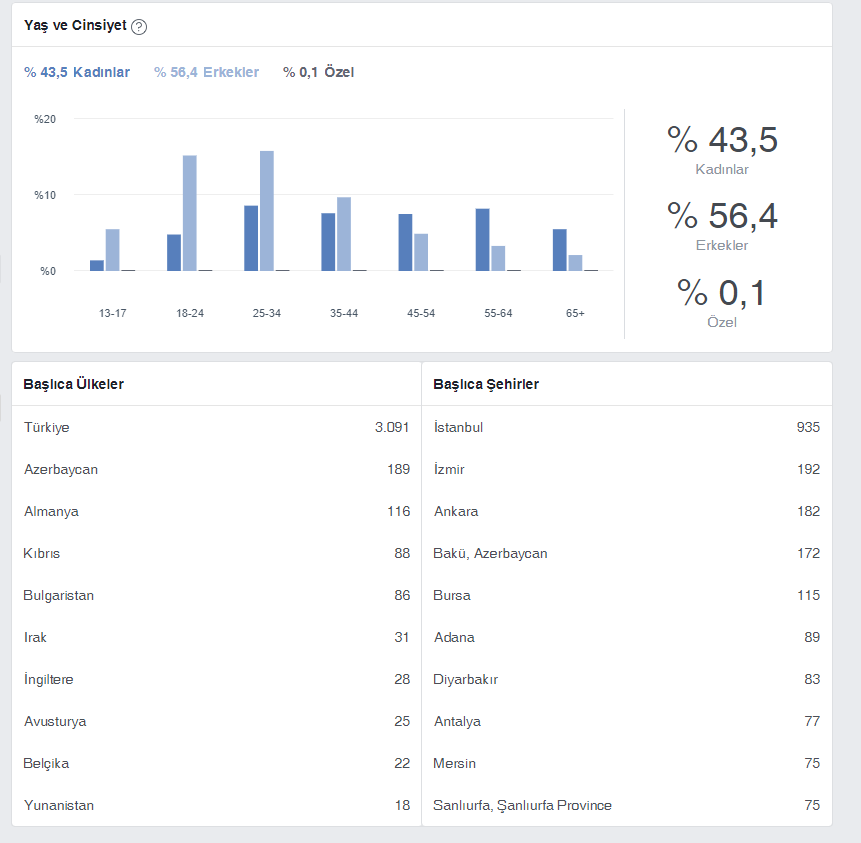
Task: Select the Yunanistan country row
Action: coord(216,806)
